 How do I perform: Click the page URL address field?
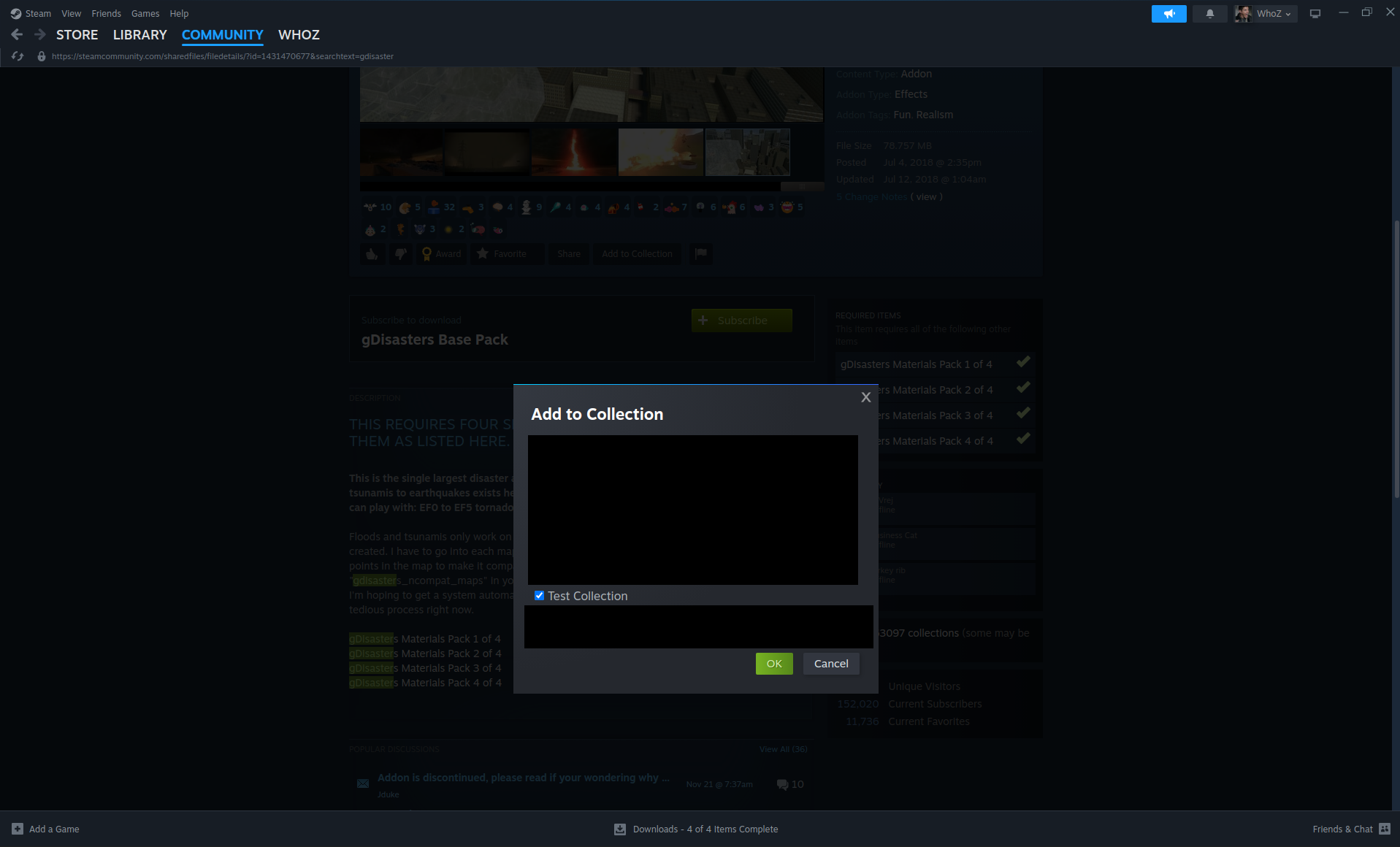pos(223,56)
